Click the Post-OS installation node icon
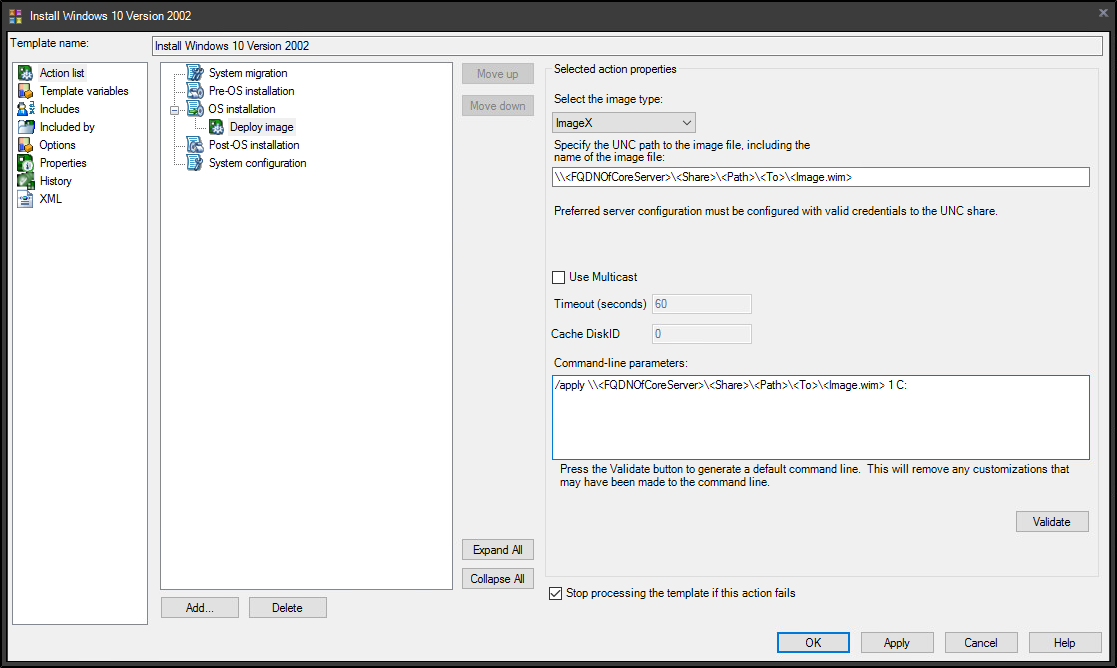The height and width of the screenshot is (668, 1117). (x=195, y=145)
